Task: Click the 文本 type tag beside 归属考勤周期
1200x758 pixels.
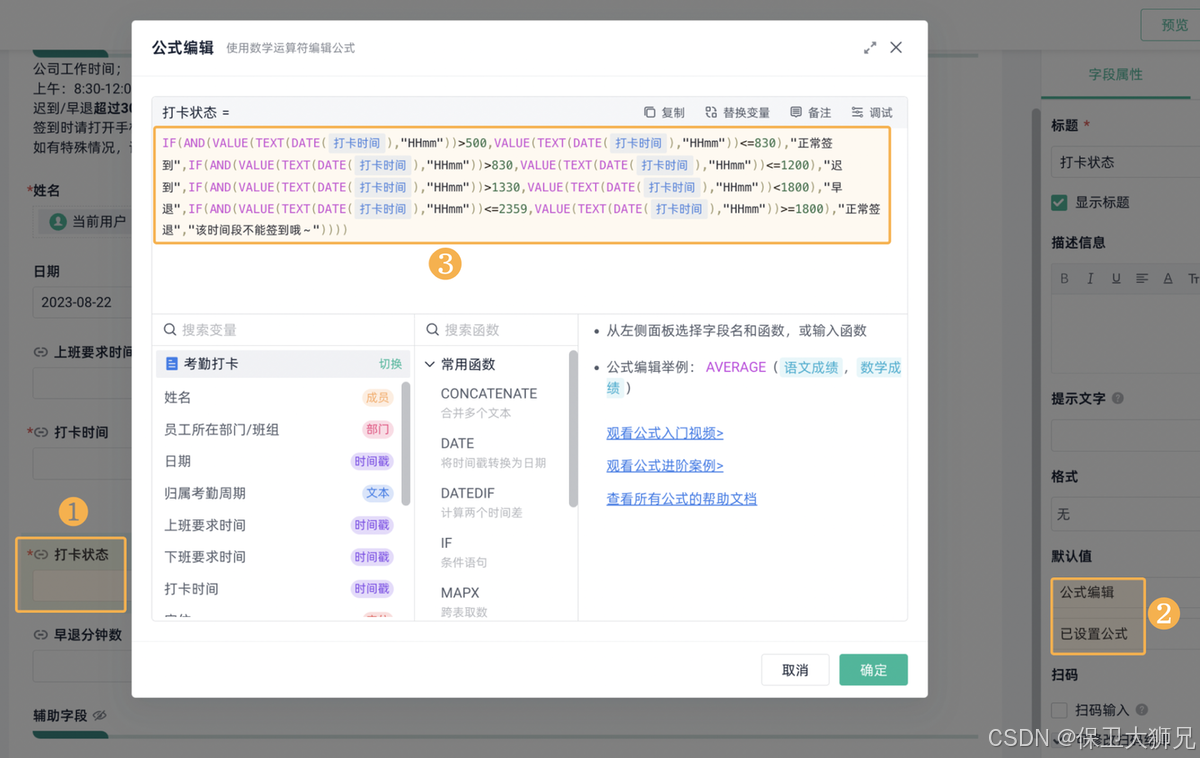Action: coord(378,493)
